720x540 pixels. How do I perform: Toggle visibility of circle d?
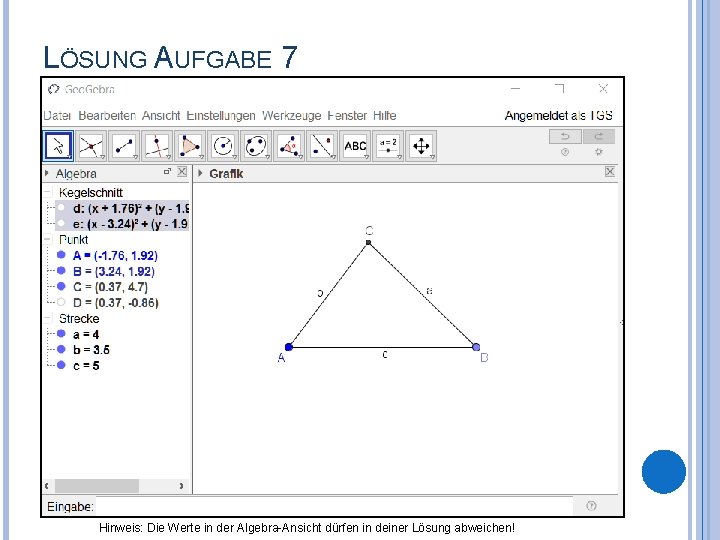point(61,208)
